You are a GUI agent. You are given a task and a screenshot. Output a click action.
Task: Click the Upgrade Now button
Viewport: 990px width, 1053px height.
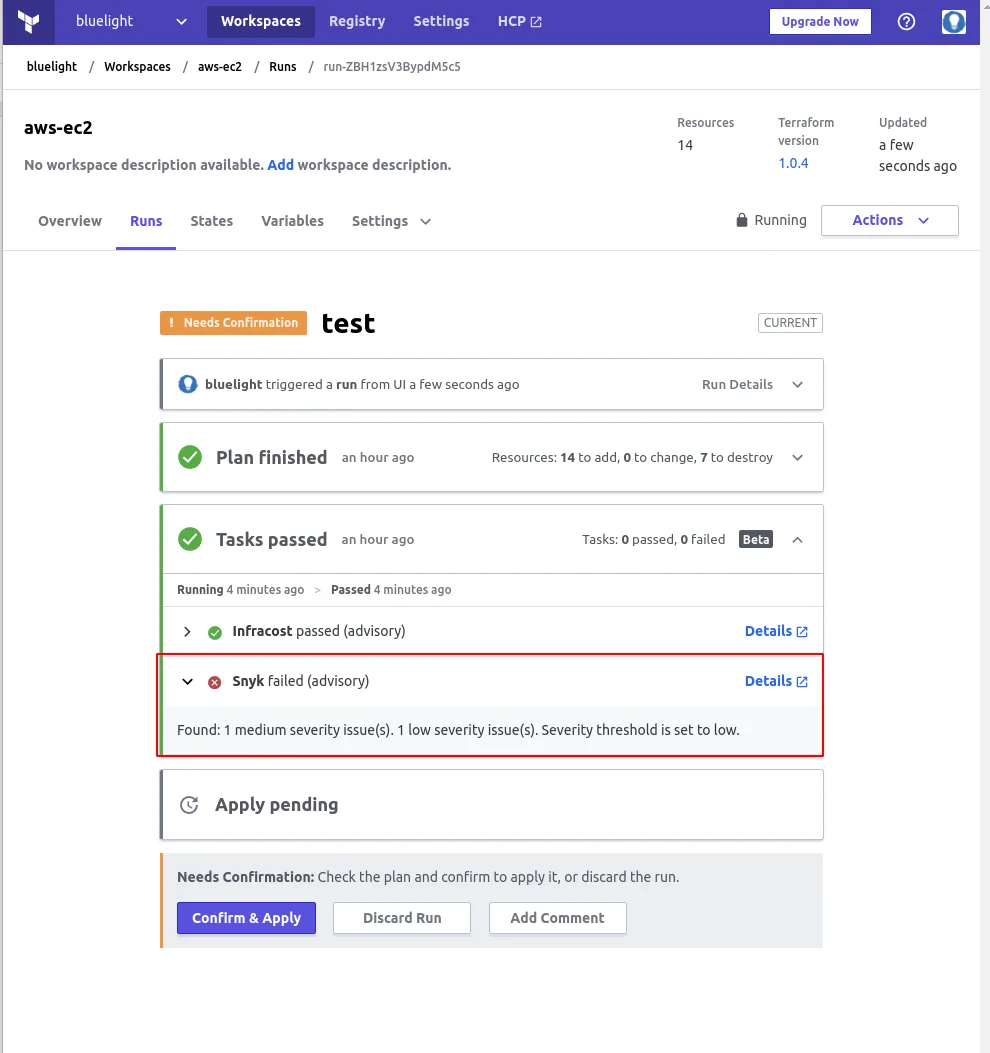point(819,21)
